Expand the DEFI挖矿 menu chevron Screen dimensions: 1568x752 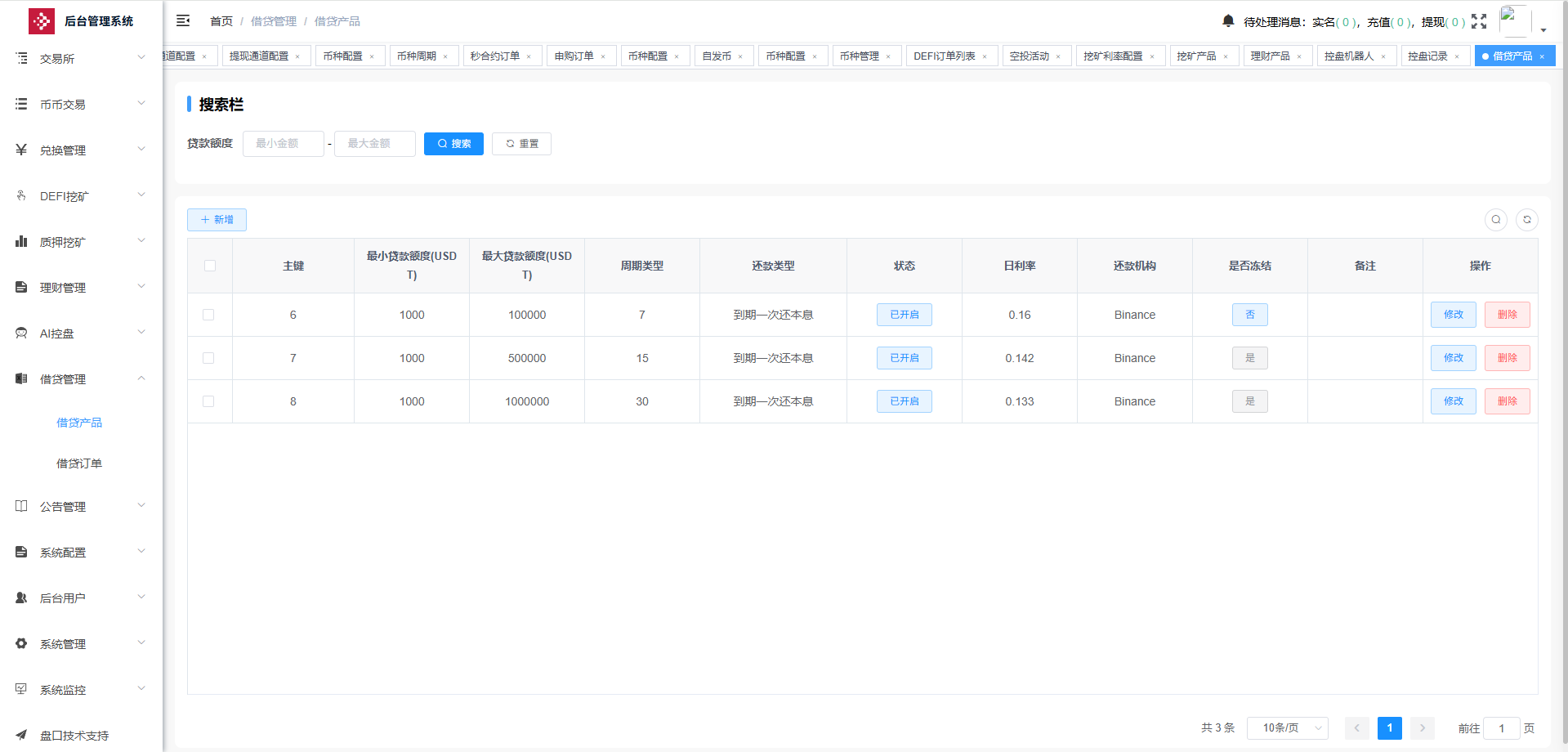pos(141,195)
